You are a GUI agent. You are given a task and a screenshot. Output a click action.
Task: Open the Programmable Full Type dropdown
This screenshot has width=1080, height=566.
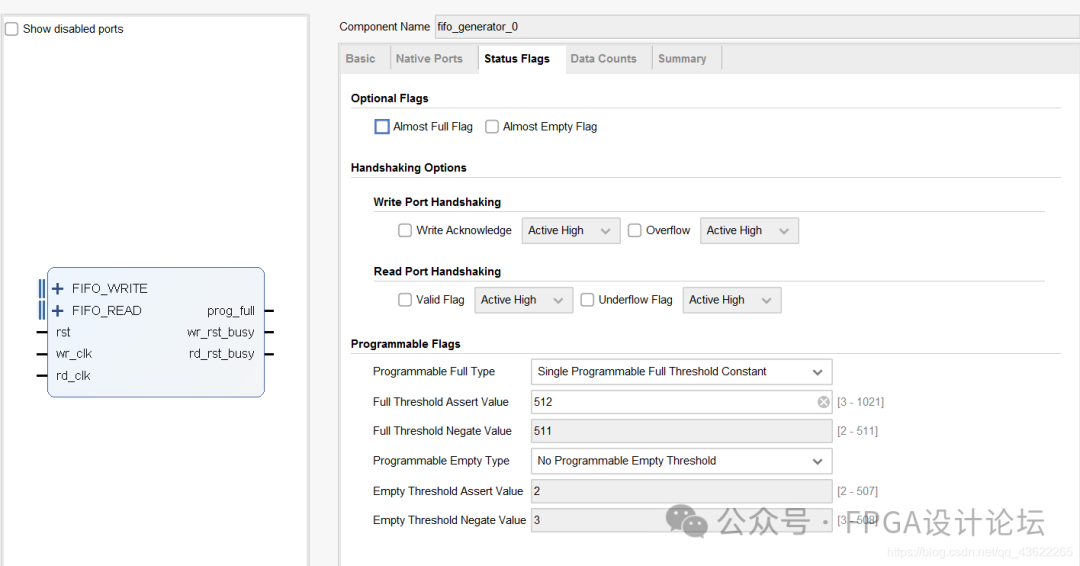pos(681,372)
